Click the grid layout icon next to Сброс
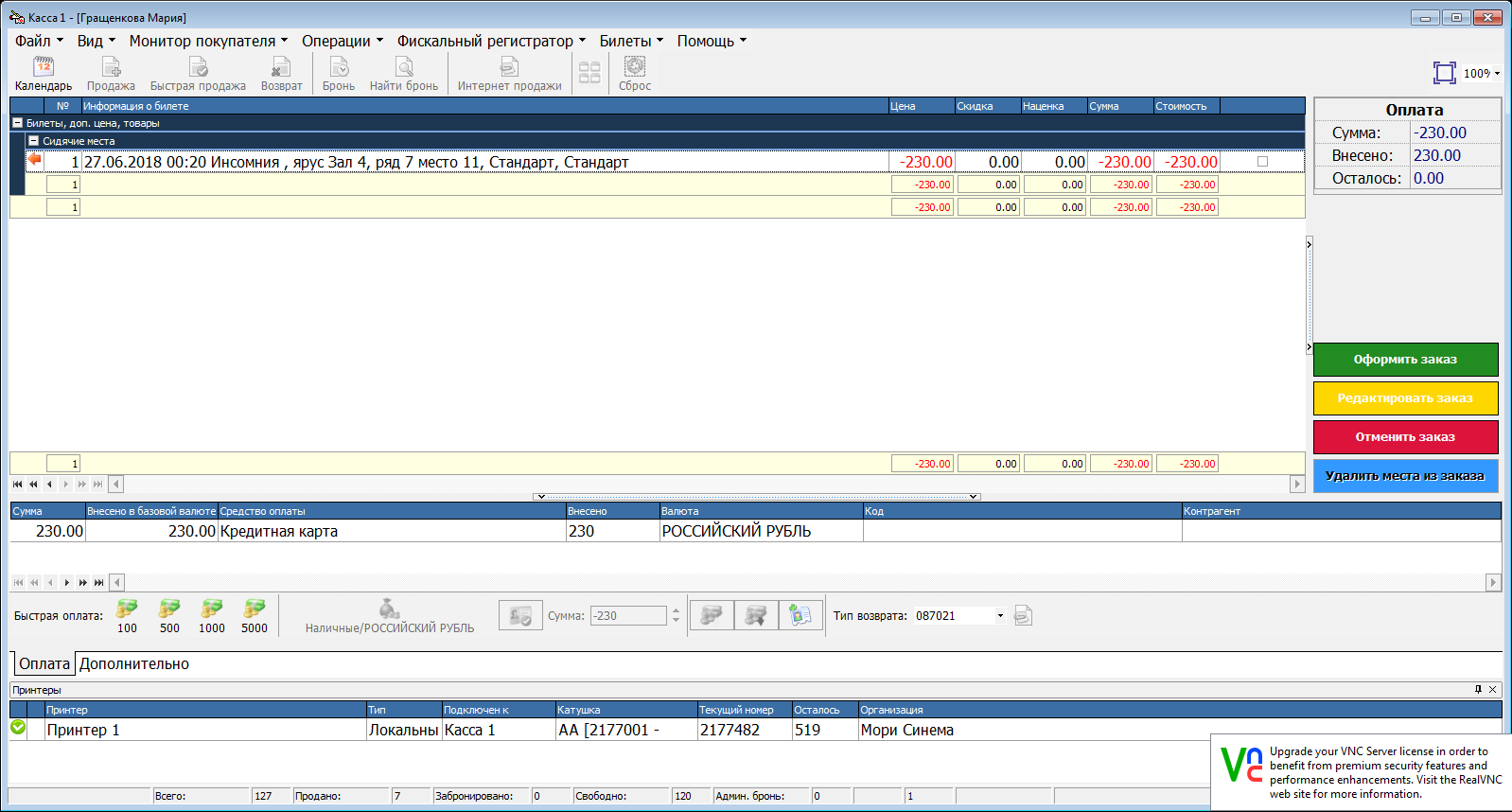Screen dimensions: 1512x812 589,73
